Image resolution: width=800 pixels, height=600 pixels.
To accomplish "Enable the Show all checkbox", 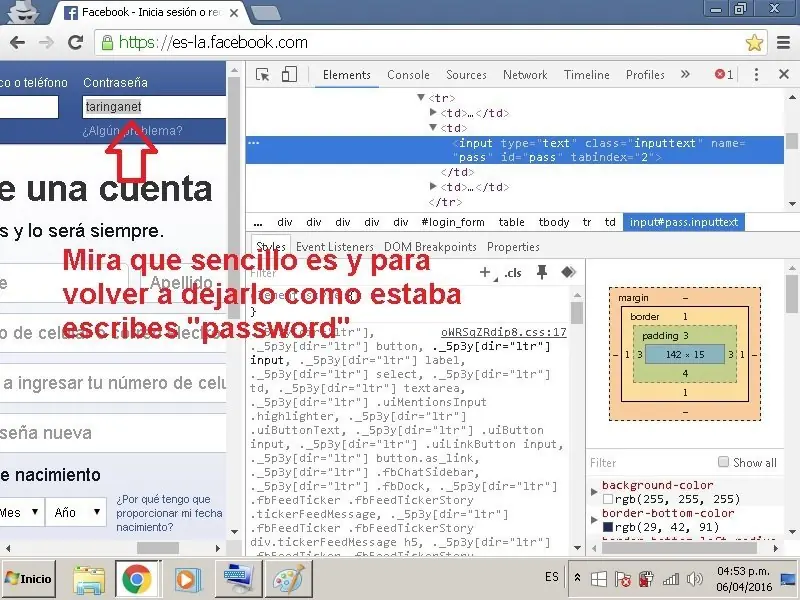I will click(x=723, y=462).
